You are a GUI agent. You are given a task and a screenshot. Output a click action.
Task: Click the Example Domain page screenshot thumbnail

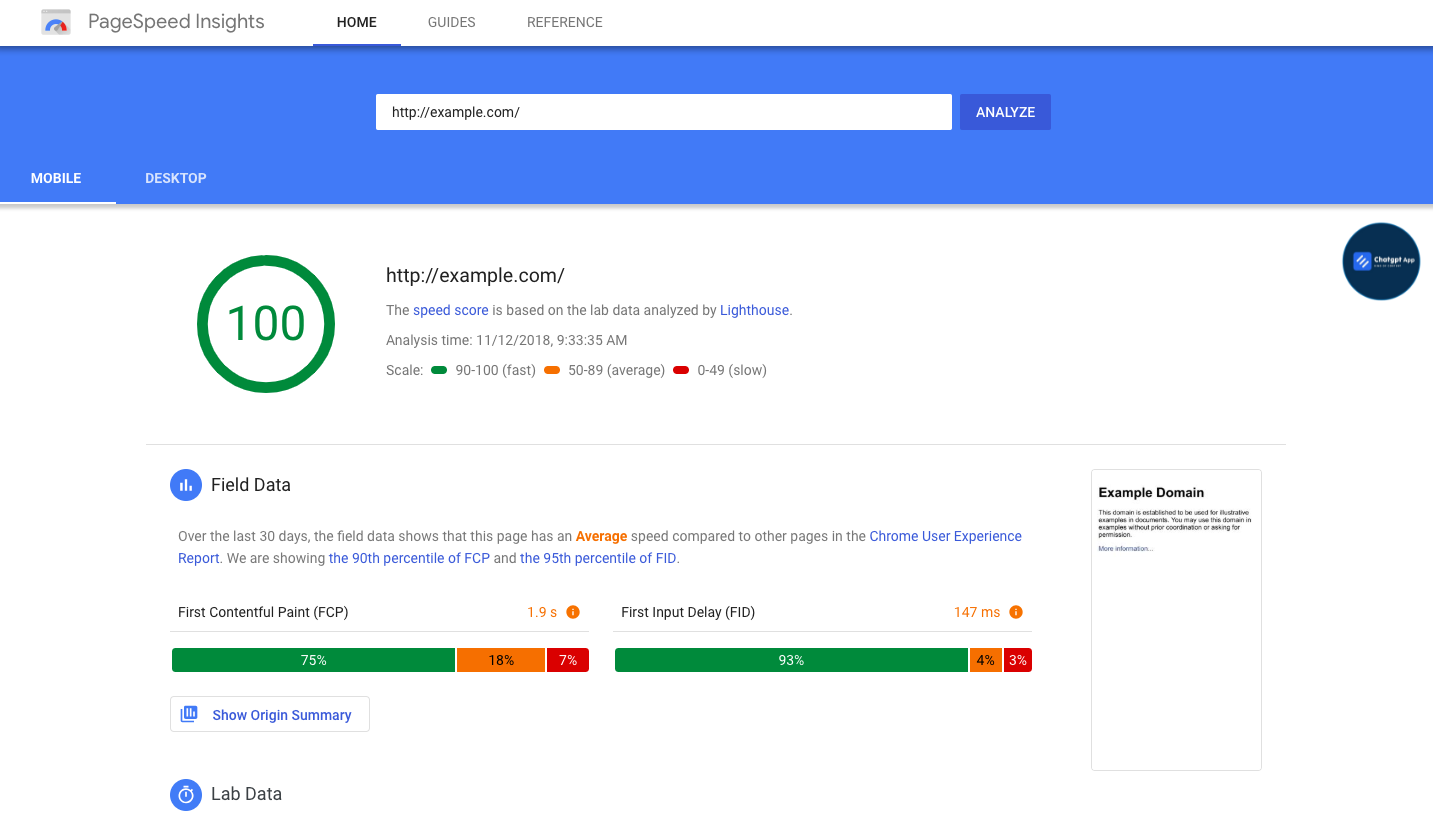click(1176, 620)
